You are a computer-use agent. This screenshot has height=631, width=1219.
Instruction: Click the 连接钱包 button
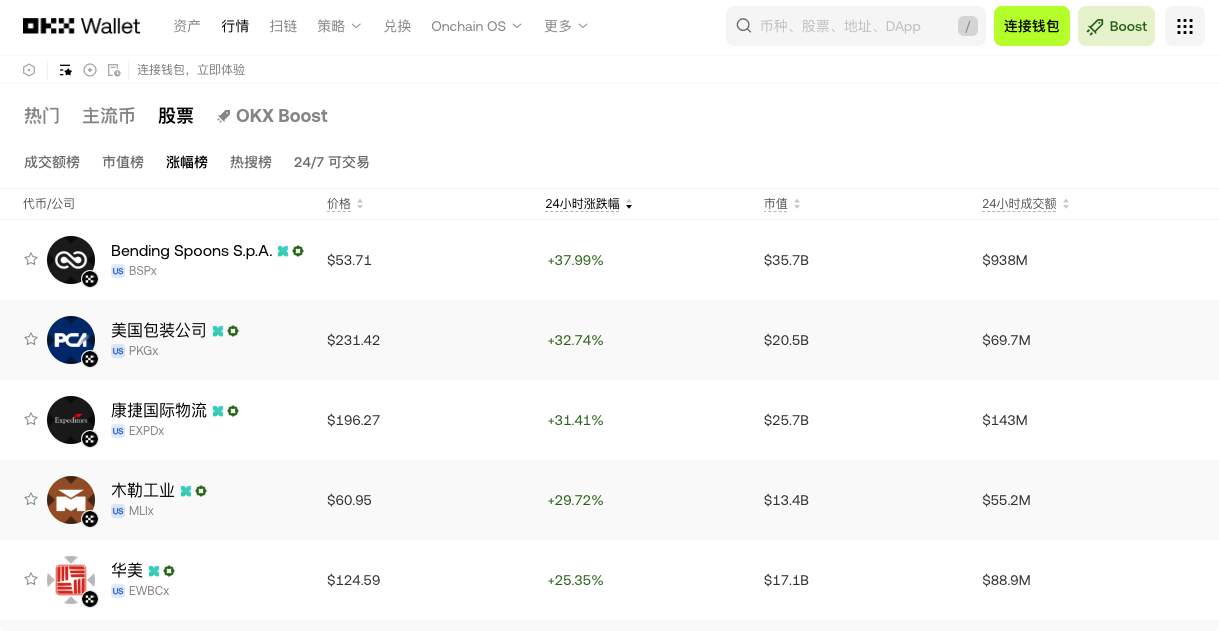[1032, 26]
